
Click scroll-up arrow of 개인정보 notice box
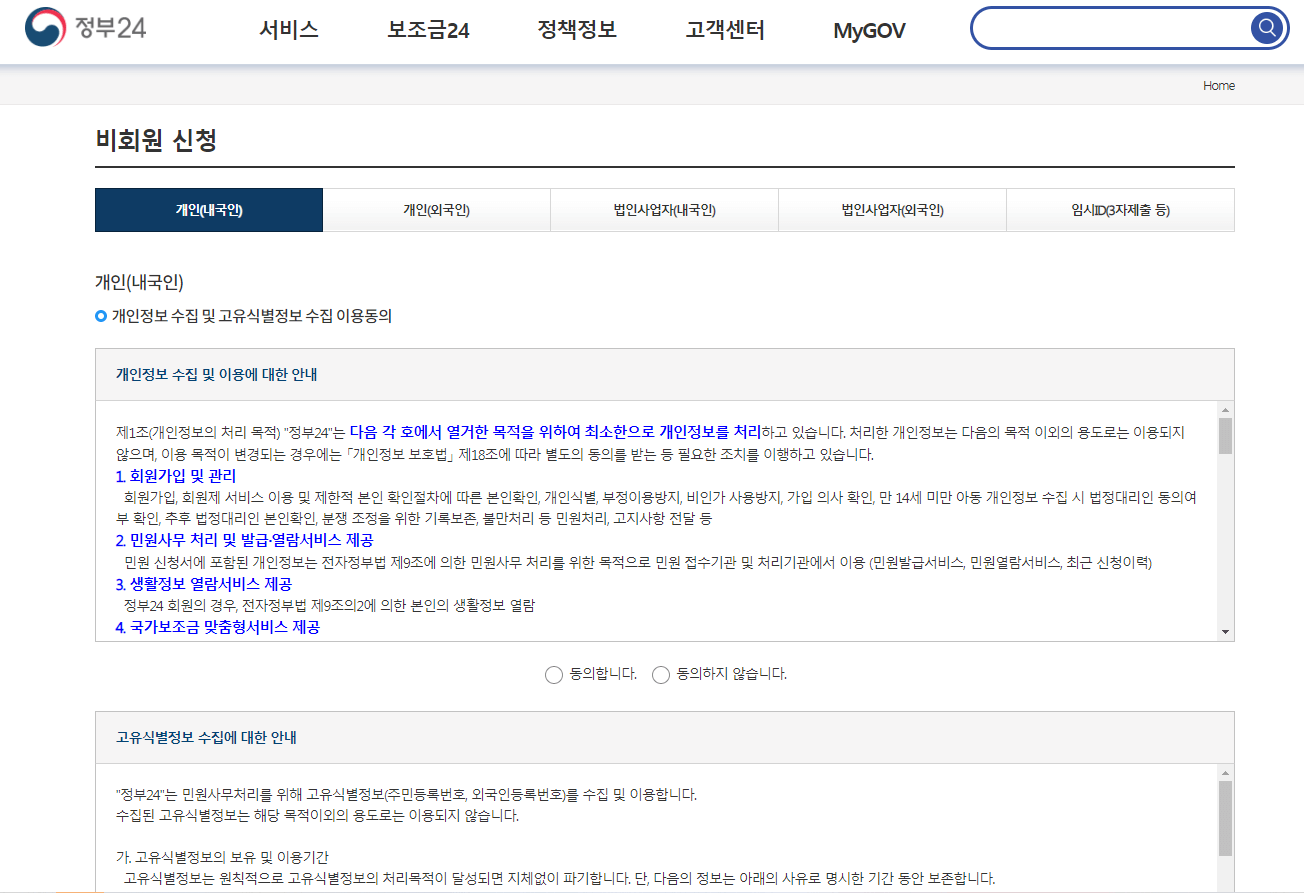1225,410
